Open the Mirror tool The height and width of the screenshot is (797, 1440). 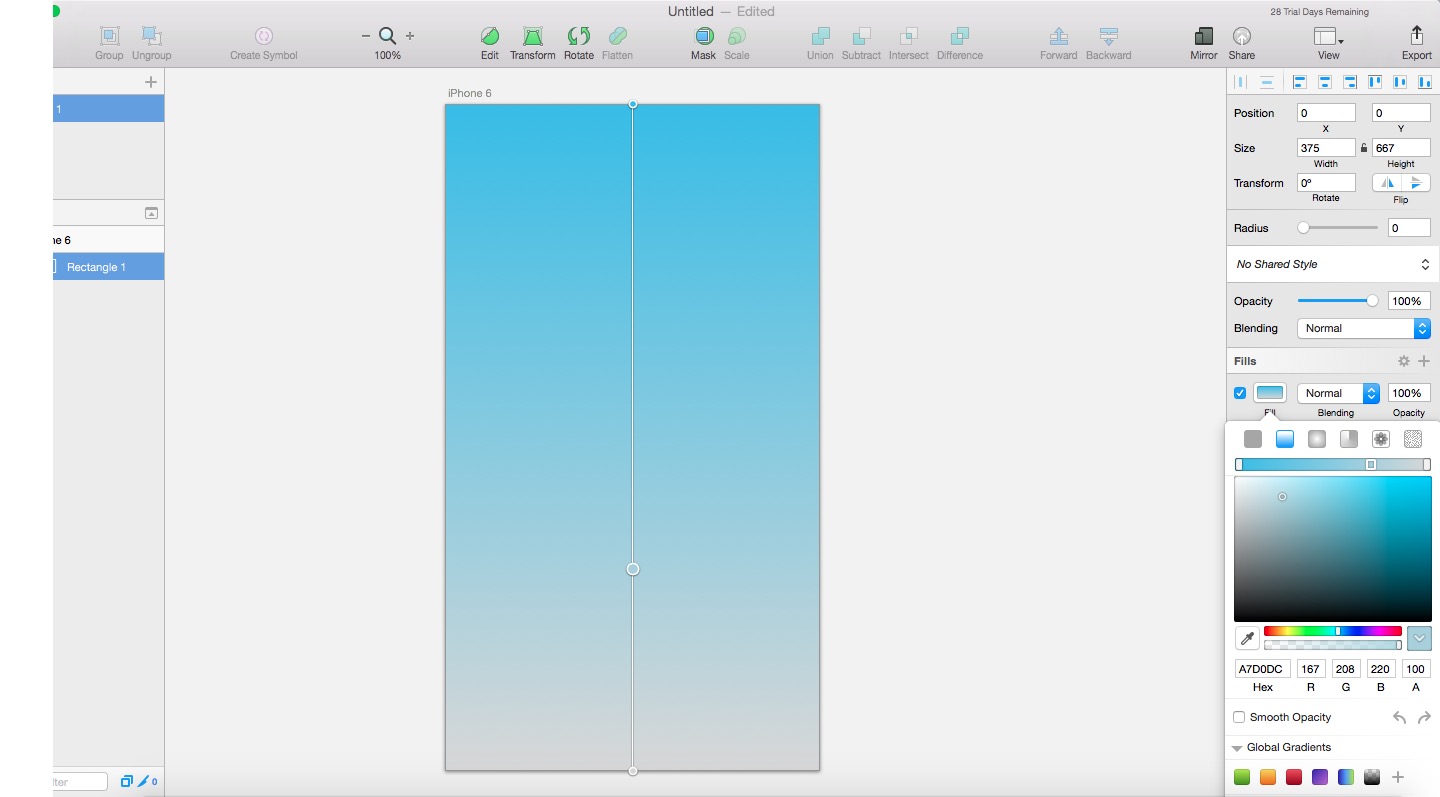[x=1204, y=37]
